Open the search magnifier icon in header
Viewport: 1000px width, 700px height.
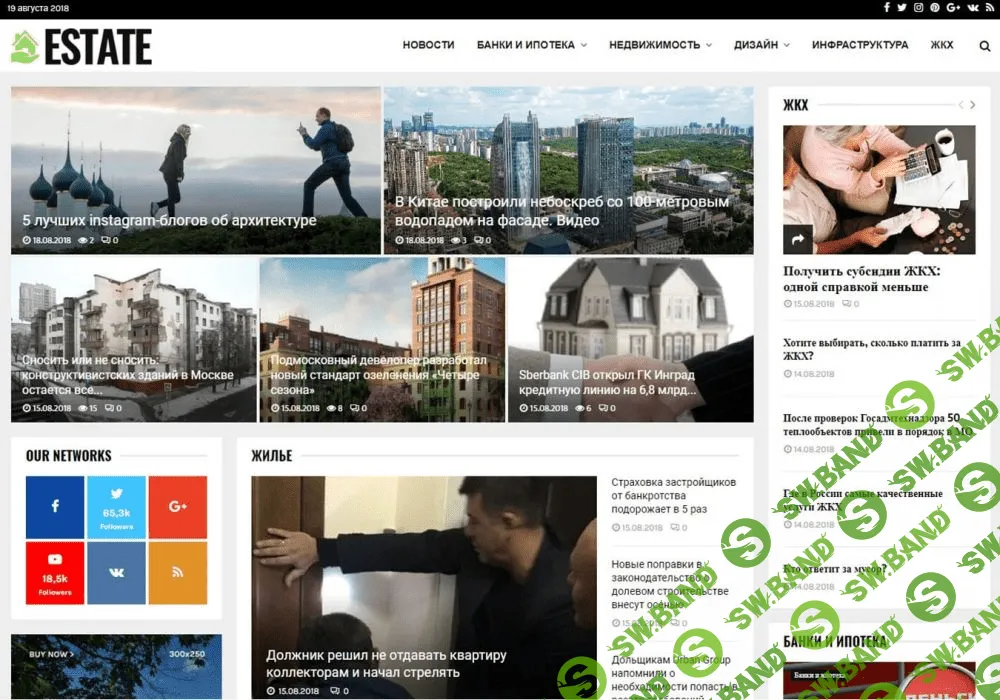coord(984,45)
